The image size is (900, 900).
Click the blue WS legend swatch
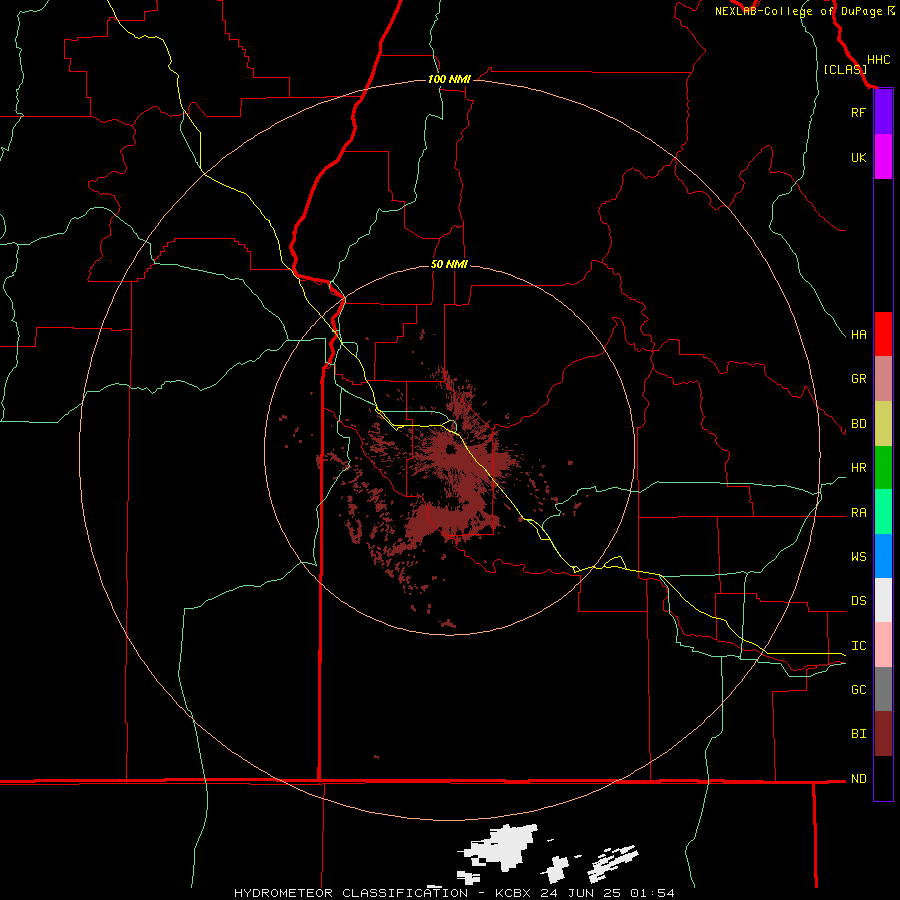tap(883, 556)
